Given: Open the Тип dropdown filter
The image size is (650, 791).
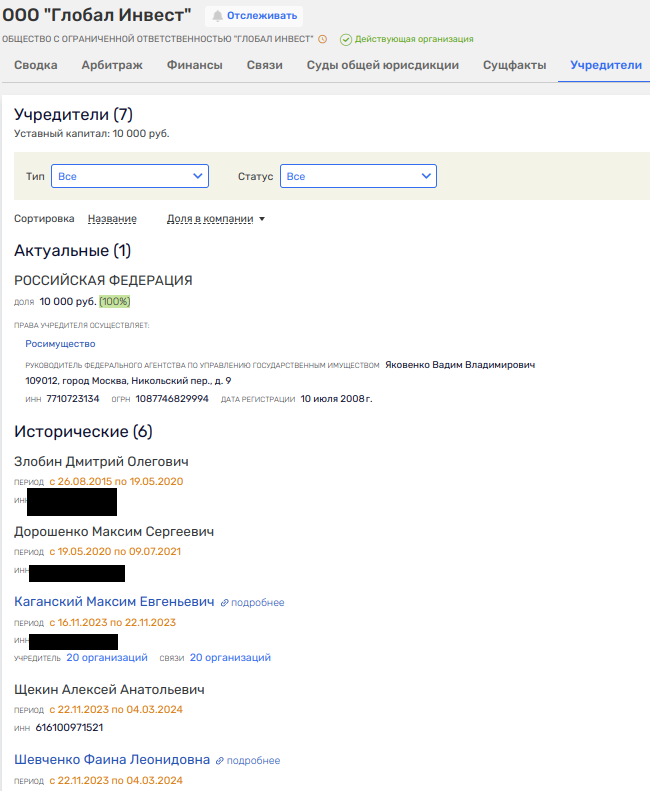Looking at the screenshot, I should 130,176.
